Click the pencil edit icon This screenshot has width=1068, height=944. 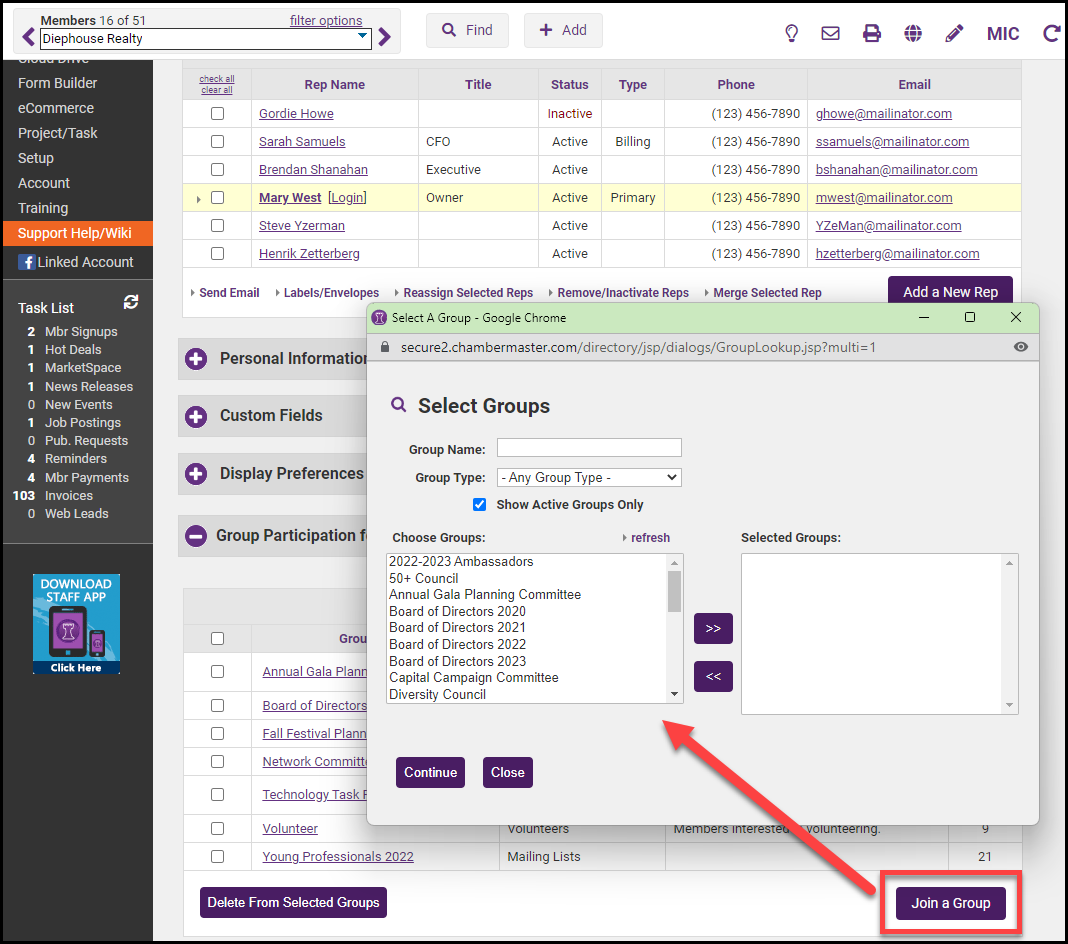954,33
